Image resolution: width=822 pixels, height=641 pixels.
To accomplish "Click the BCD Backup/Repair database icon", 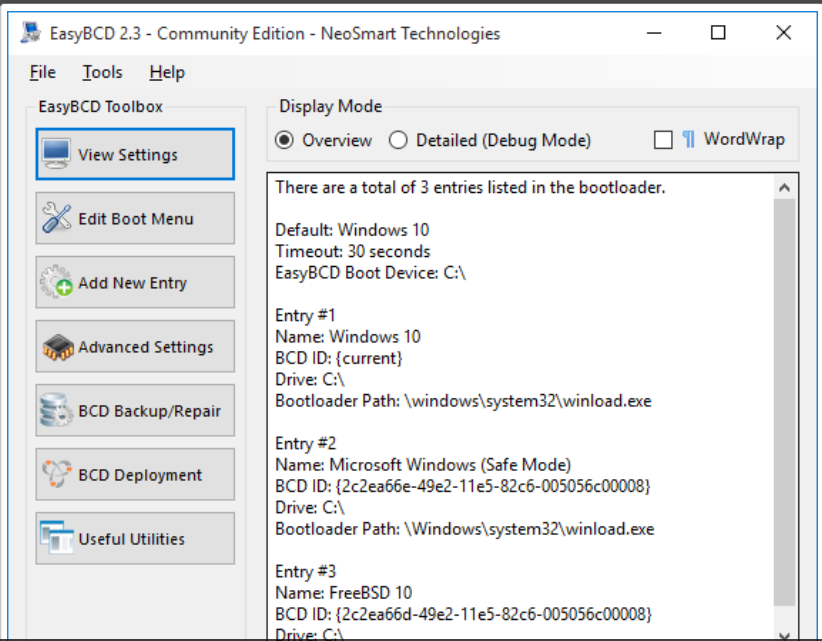I will (x=56, y=410).
